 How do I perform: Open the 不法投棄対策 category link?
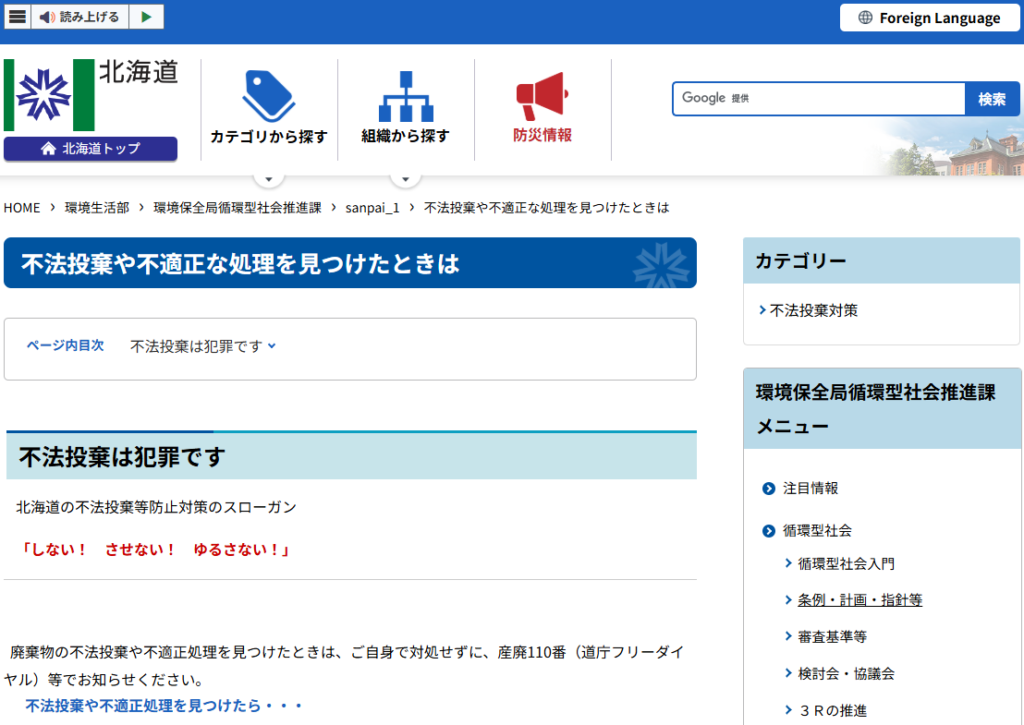pyautogui.click(x=812, y=310)
